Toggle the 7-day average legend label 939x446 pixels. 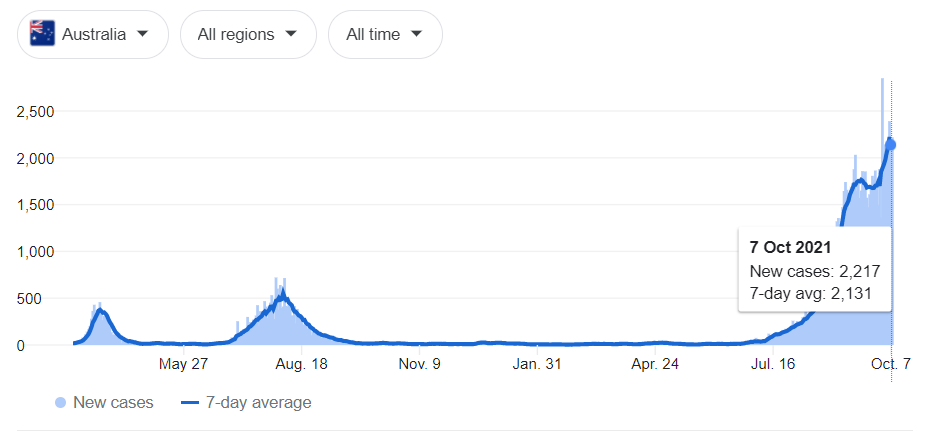point(258,402)
